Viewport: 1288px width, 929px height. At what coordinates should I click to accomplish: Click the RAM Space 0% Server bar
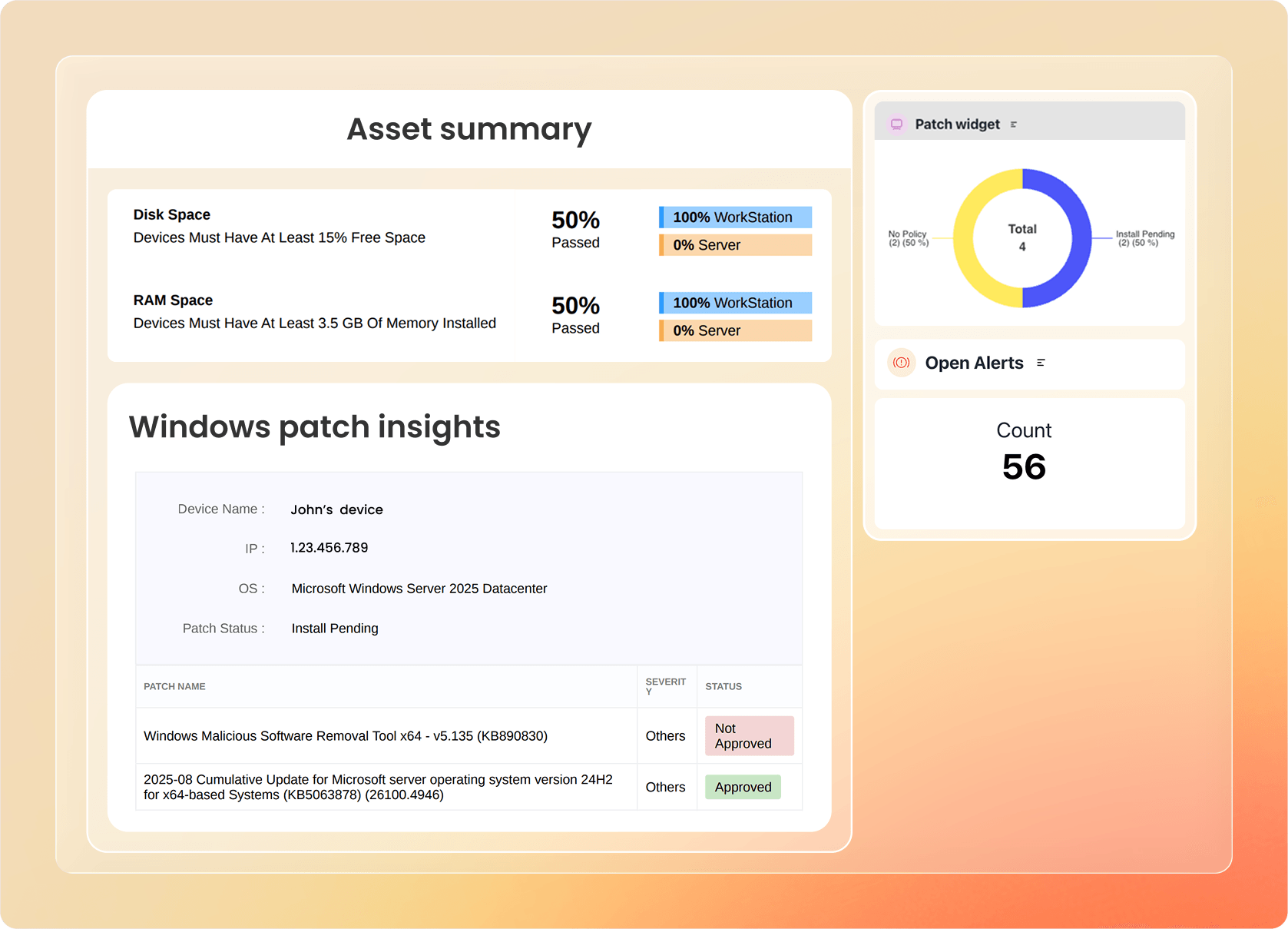[x=735, y=330]
